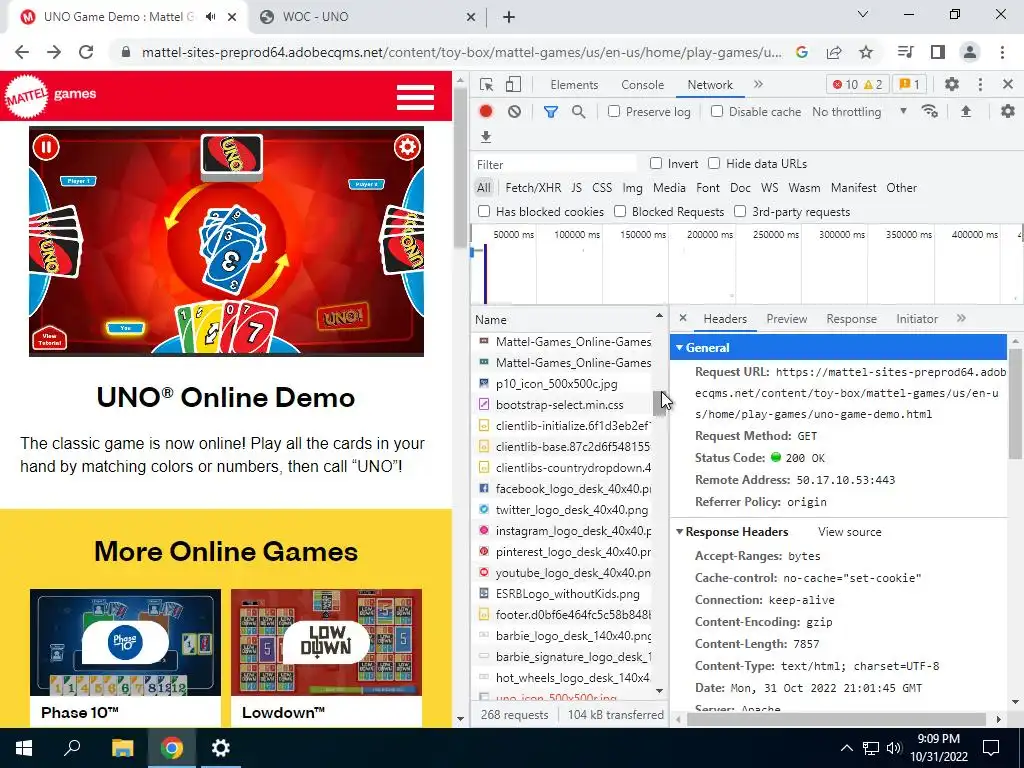Open UNO game settings gear
1024x768 pixels.
coord(407,147)
